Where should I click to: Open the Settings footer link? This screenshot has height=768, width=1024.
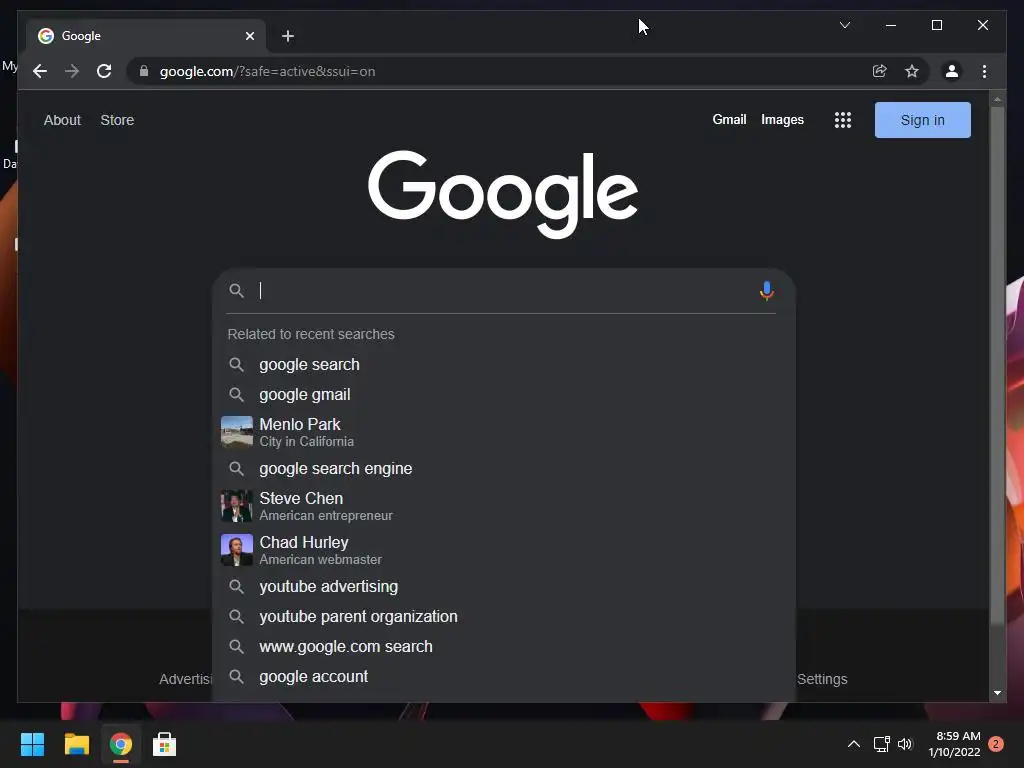tap(822, 679)
